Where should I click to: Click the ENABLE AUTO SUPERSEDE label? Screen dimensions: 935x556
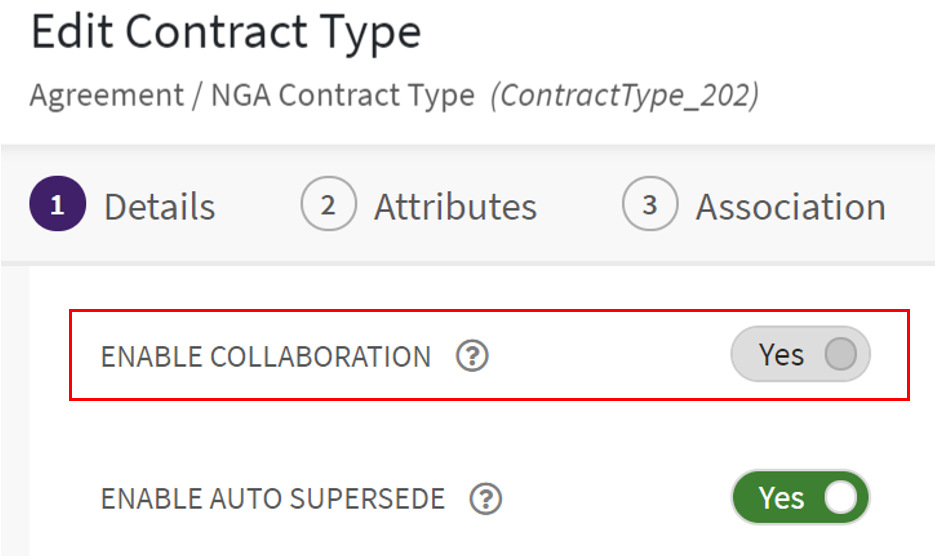pos(272,499)
